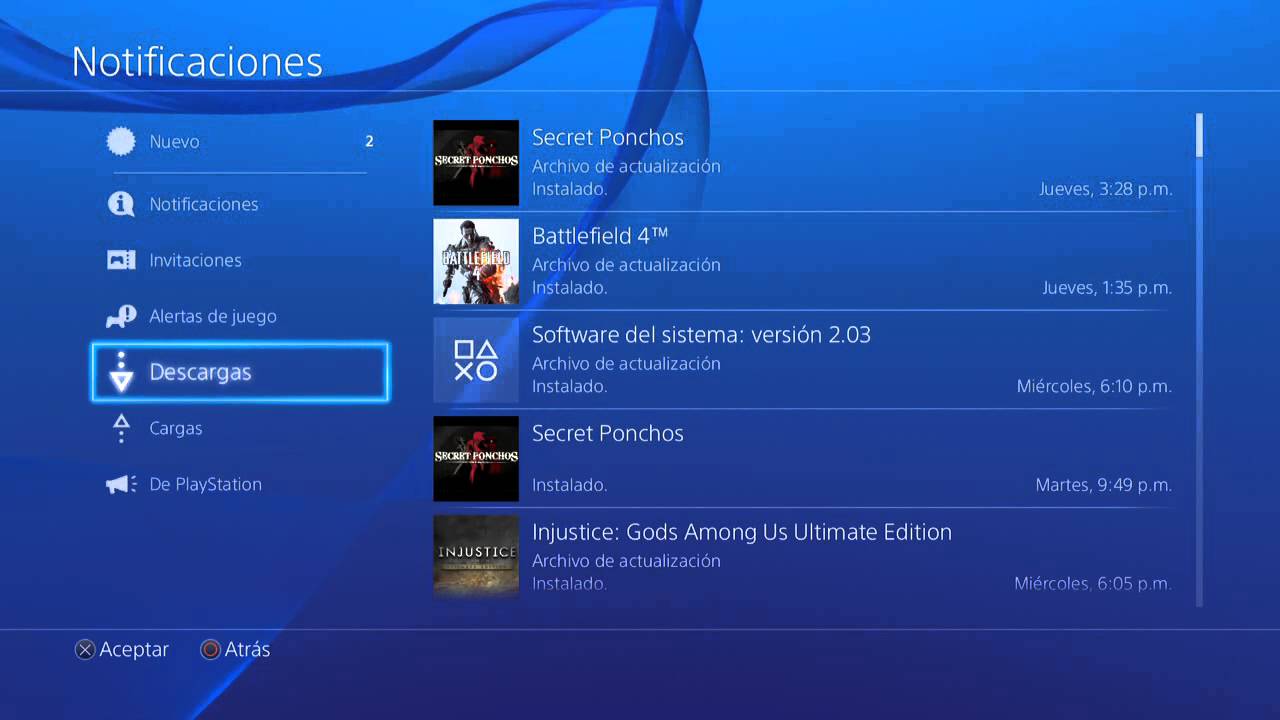Click the Notificaciones info bubble icon
Screen dimensions: 1280x720
coord(121,204)
